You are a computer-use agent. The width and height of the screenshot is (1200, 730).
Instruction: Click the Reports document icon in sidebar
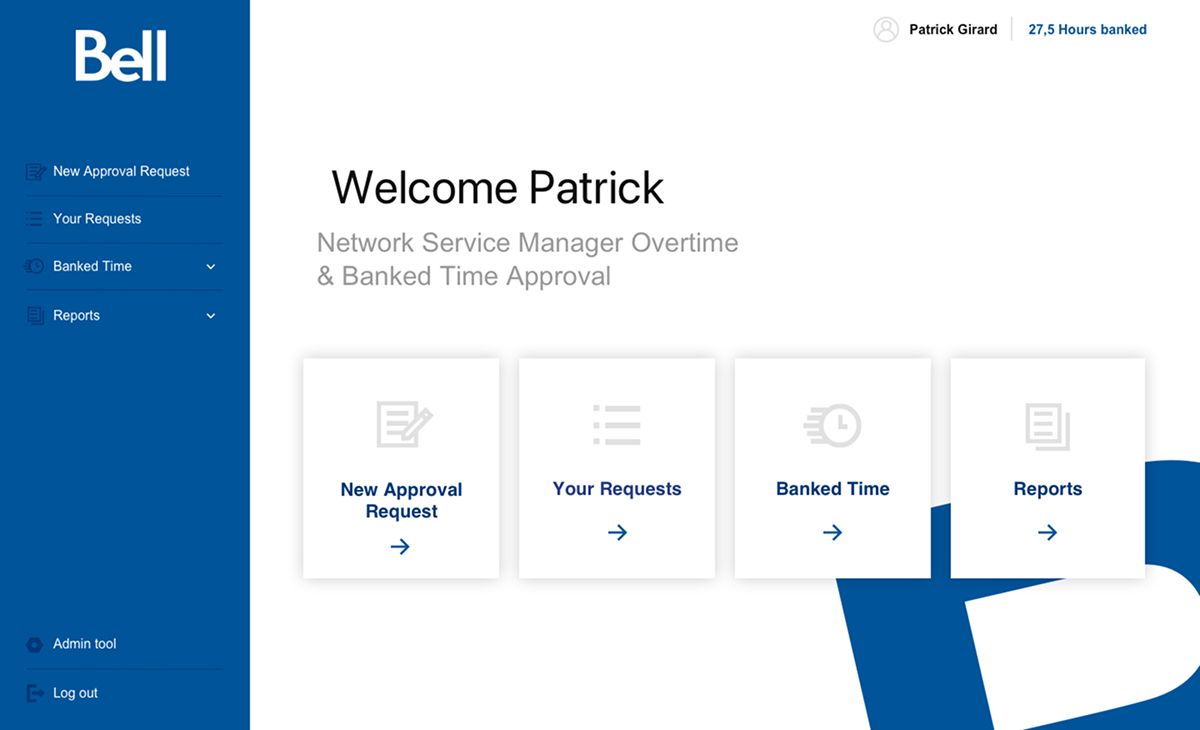pos(35,316)
